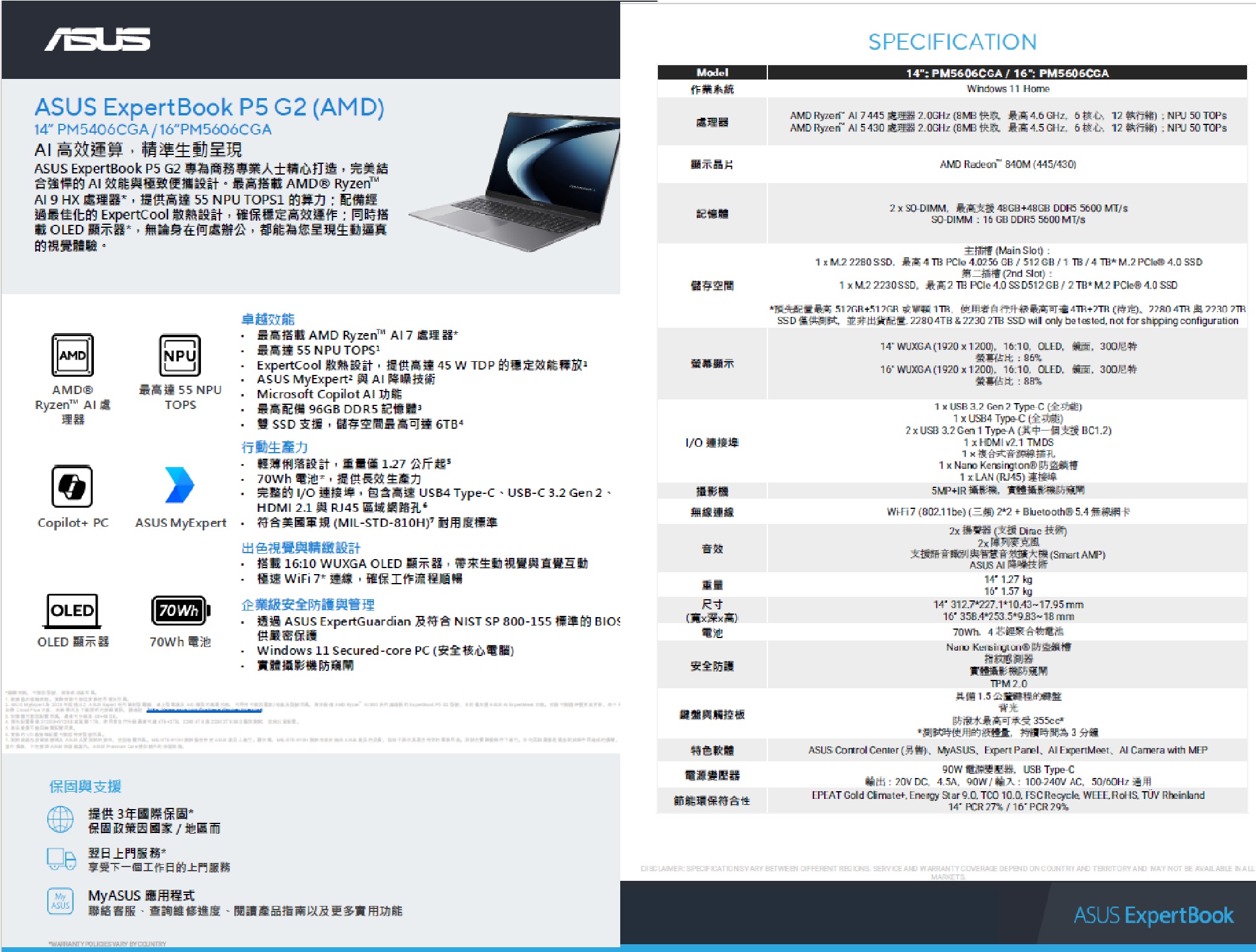Screen dimensions: 1256x952
Task: Click the '1 x USB4 Type-C (全功能)' line
Action: (x=1008, y=419)
